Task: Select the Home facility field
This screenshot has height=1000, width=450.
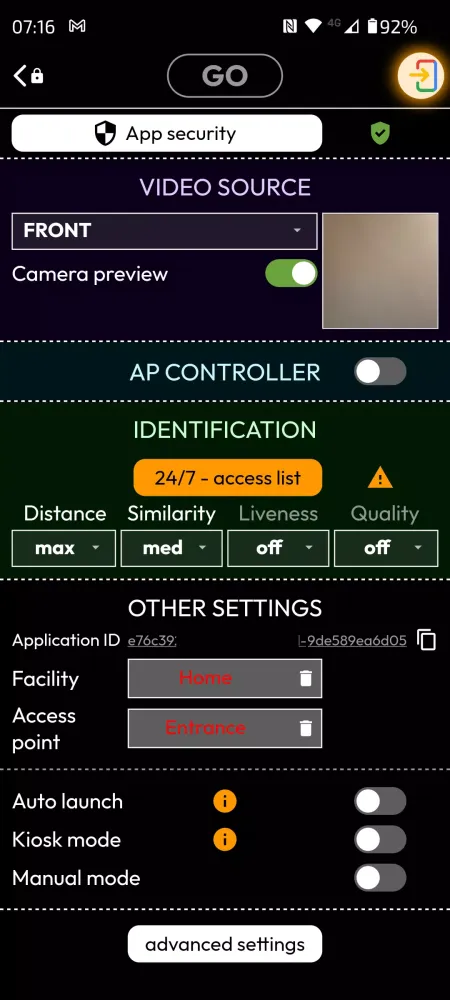Action: [225, 678]
